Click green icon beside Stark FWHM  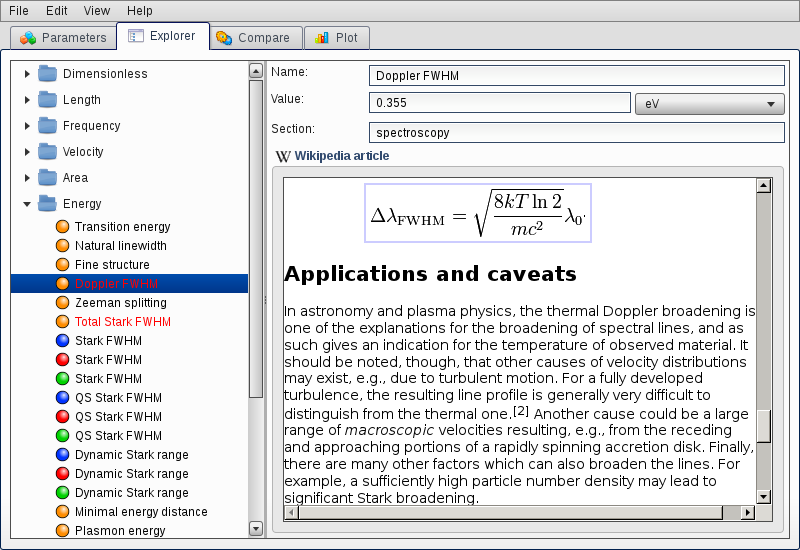click(62, 379)
